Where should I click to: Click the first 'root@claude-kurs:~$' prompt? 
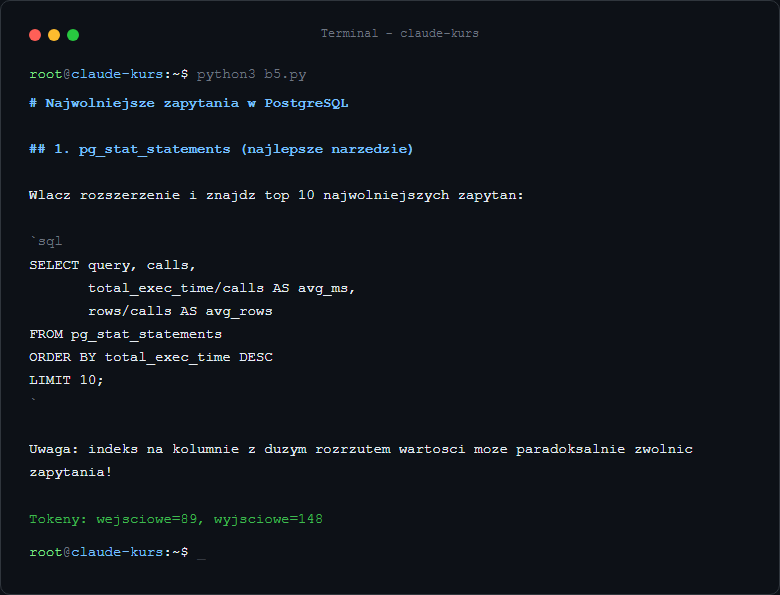tap(108, 74)
